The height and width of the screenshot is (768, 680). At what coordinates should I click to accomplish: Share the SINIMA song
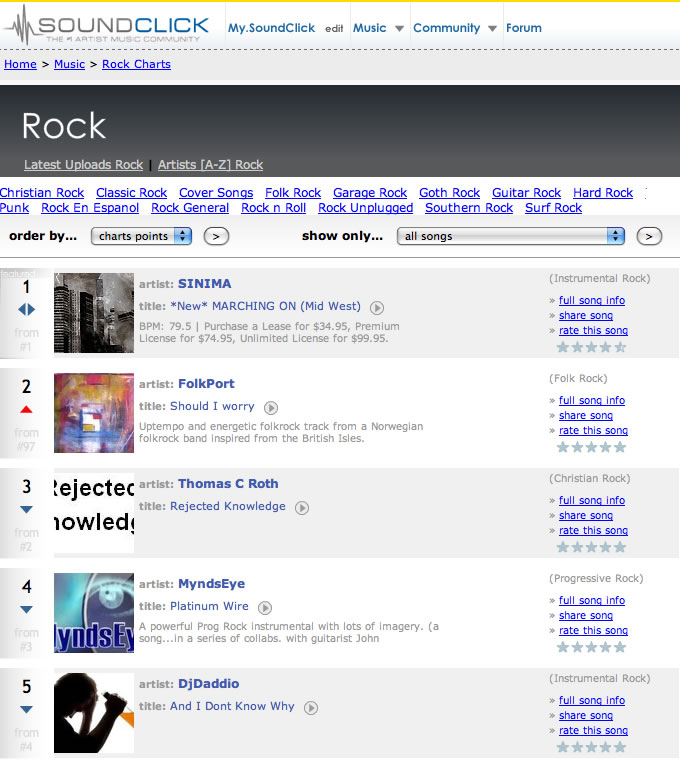coord(586,315)
